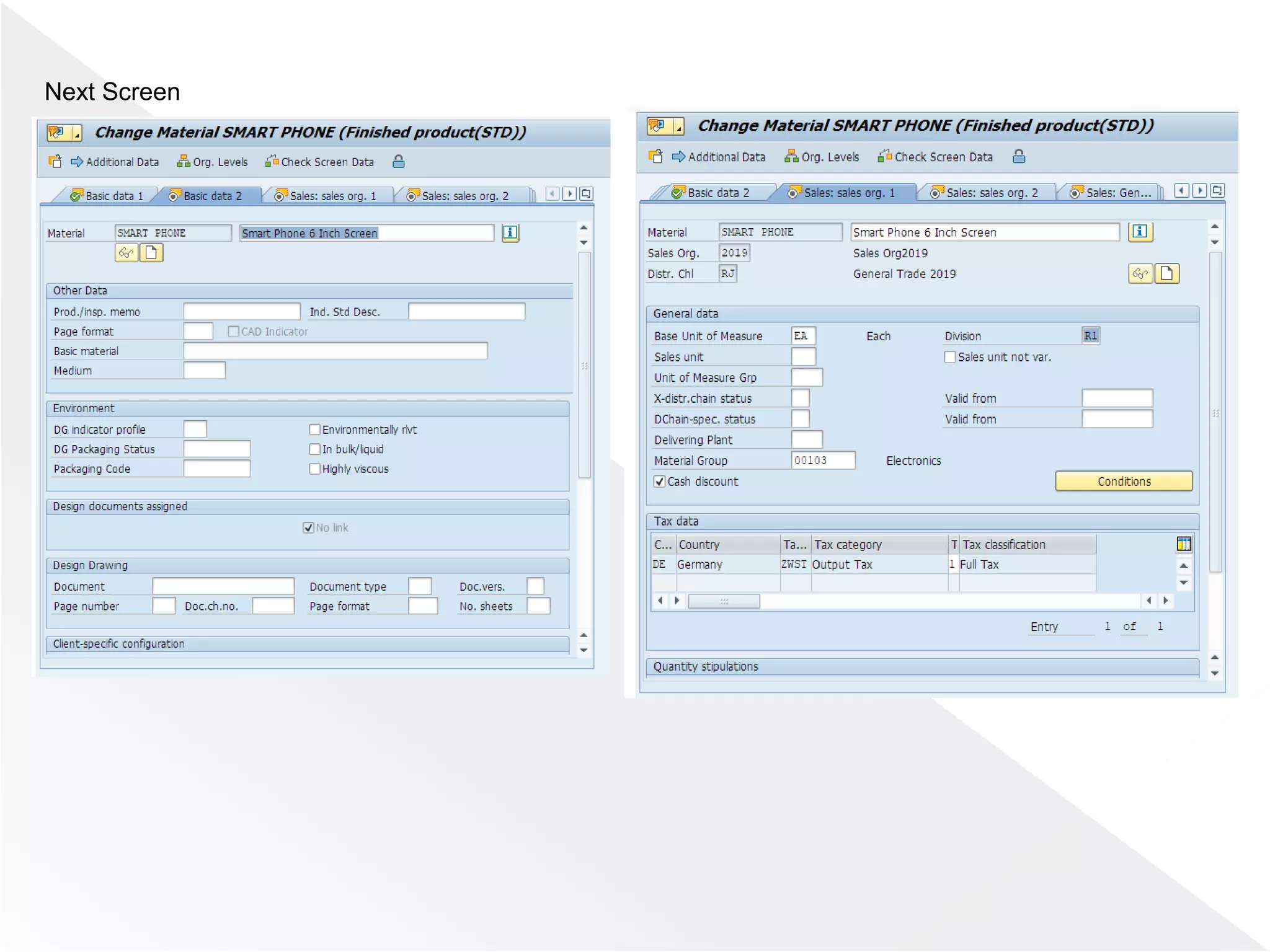Open menu dropdown icon in left title bar

pos(77,133)
